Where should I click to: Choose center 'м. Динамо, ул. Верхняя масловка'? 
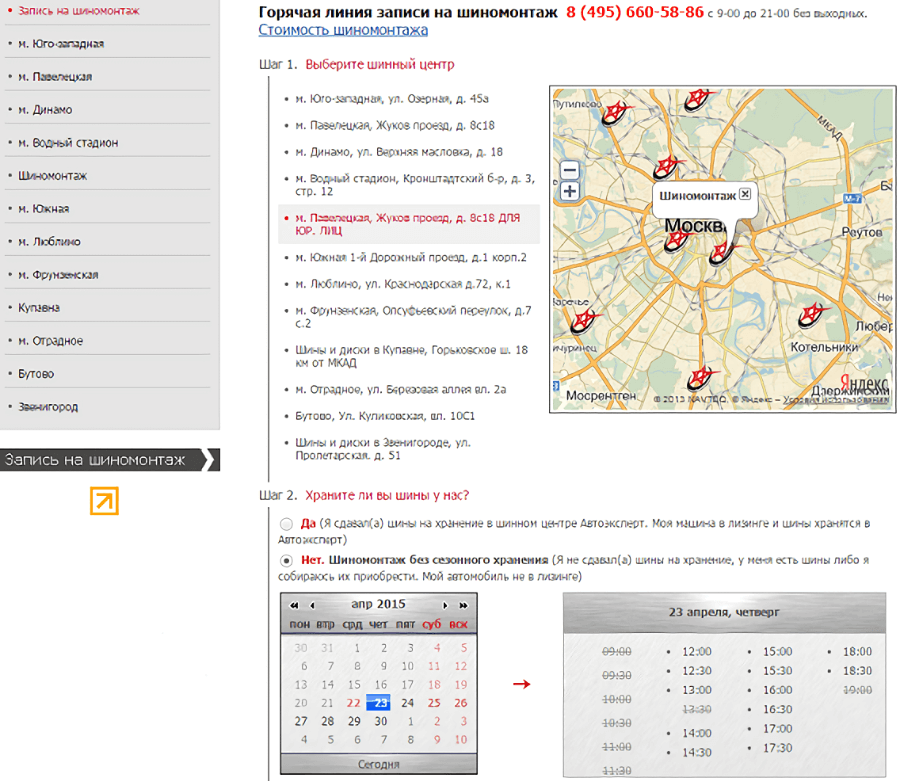(x=399, y=152)
